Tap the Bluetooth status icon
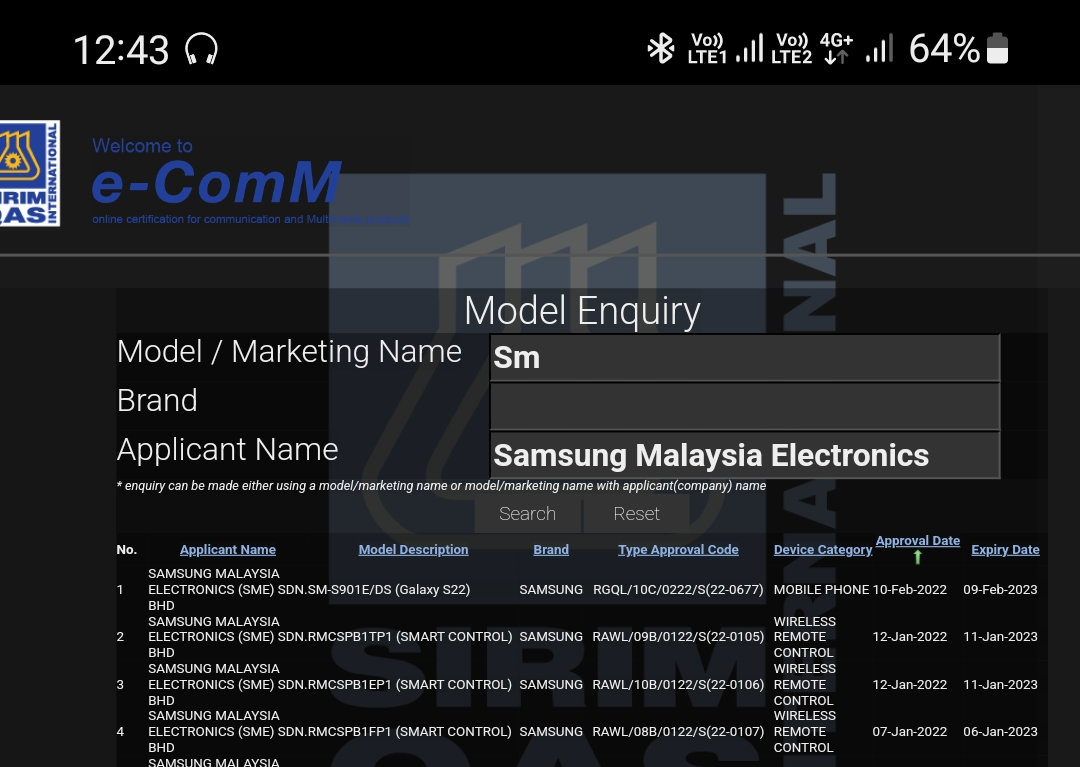The image size is (1080, 767). point(661,50)
